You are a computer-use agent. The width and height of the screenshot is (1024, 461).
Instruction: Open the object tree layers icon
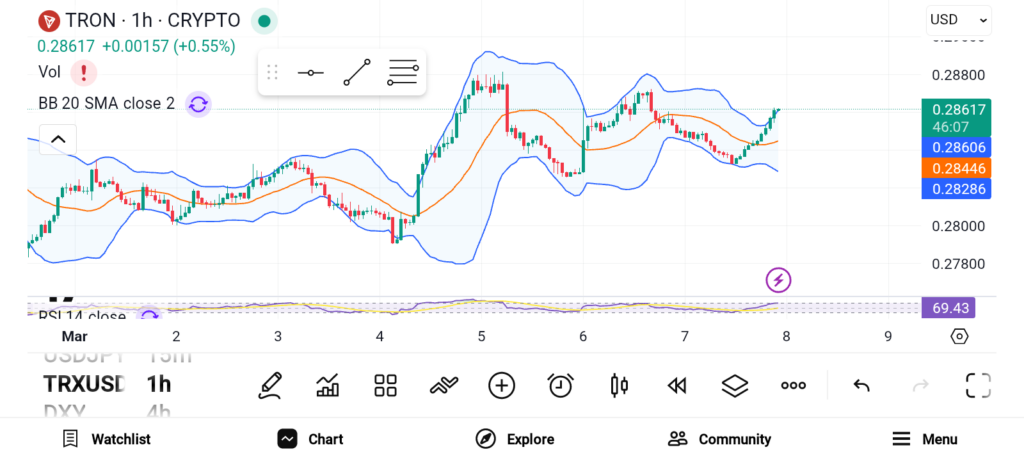click(x=735, y=385)
